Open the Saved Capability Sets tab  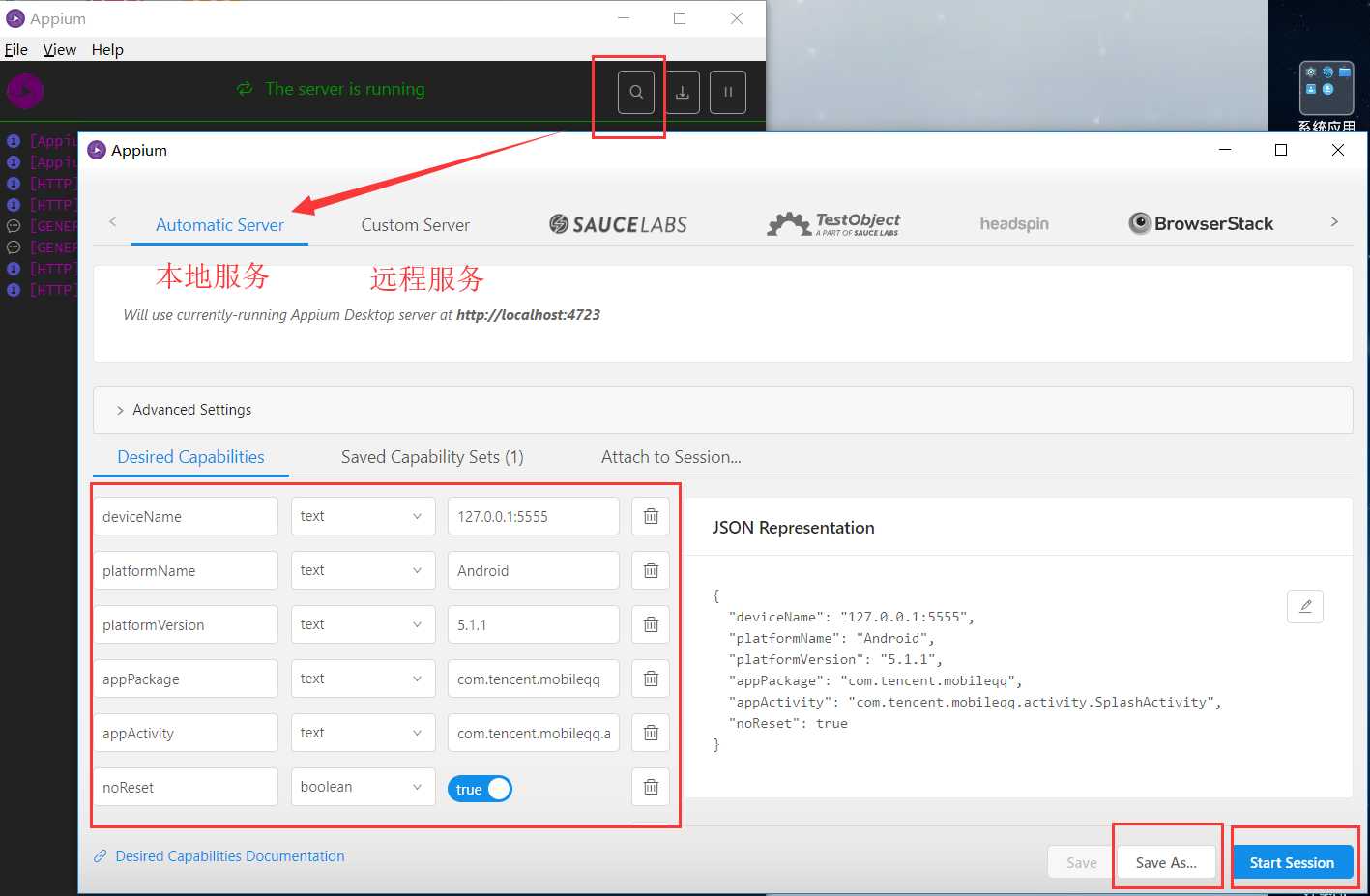pyautogui.click(x=432, y=457)
